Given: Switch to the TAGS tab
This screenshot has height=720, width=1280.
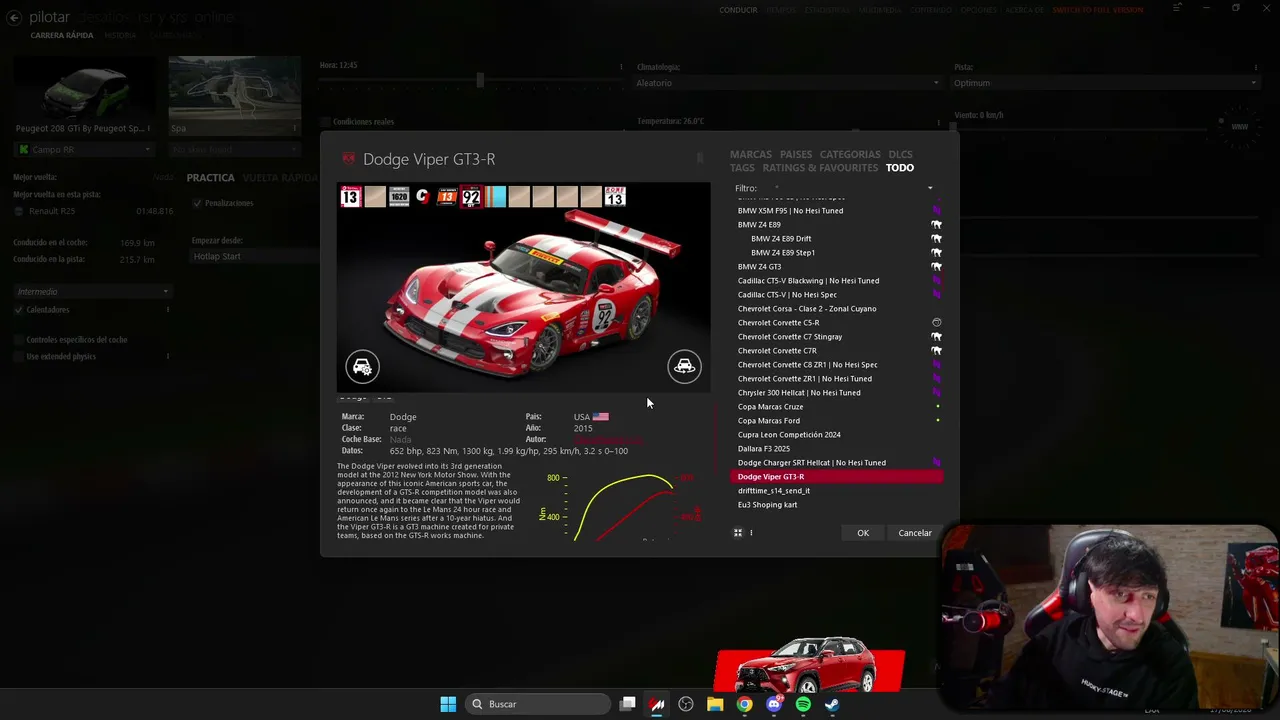Looking at the screenshot, I should tap(742, 168).
